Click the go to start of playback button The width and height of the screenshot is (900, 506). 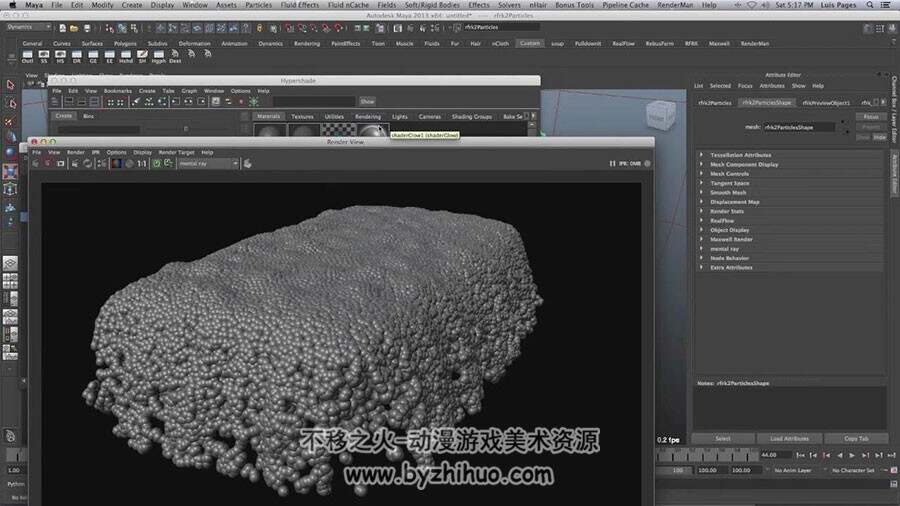[x=800, y=455]
